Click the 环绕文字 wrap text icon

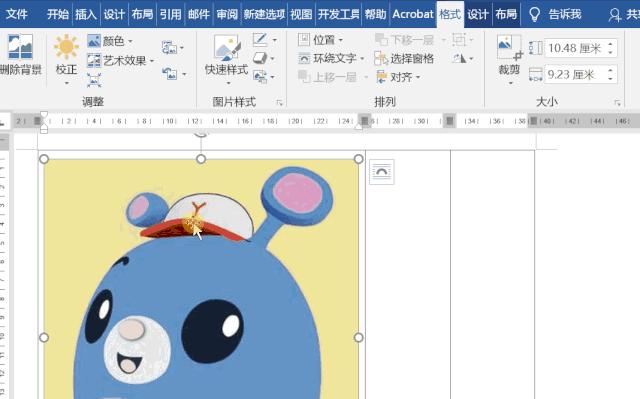(304, 58)
